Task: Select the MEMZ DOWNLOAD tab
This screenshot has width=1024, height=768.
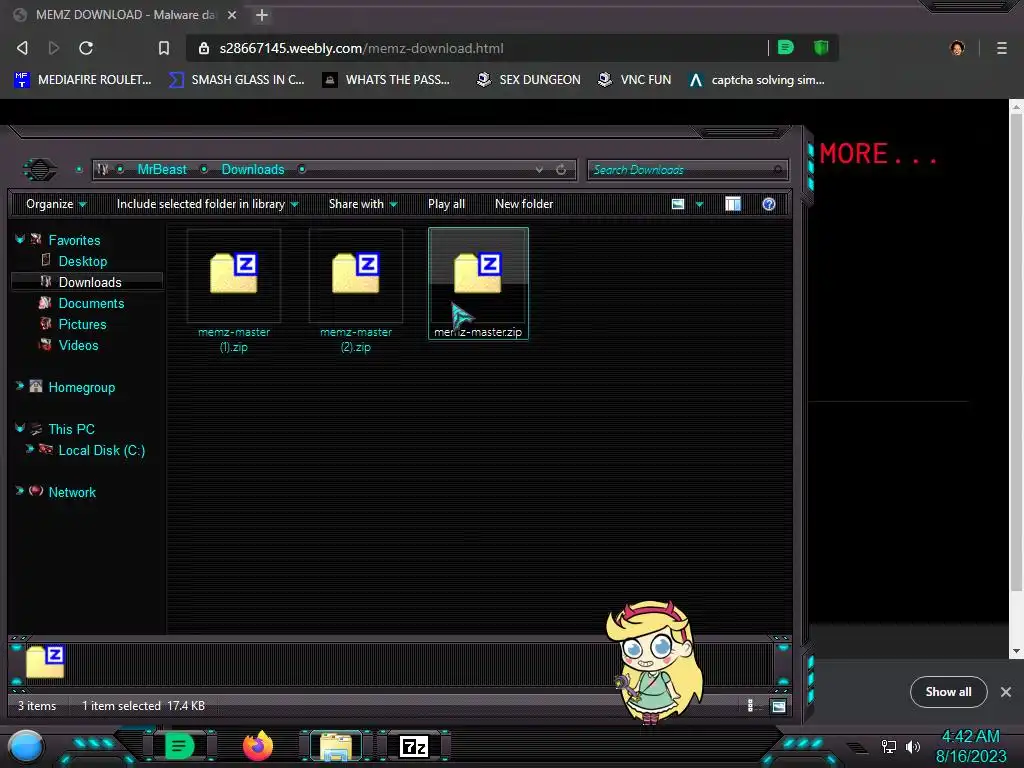Action: pyautogui.click(x=124, y=14)
